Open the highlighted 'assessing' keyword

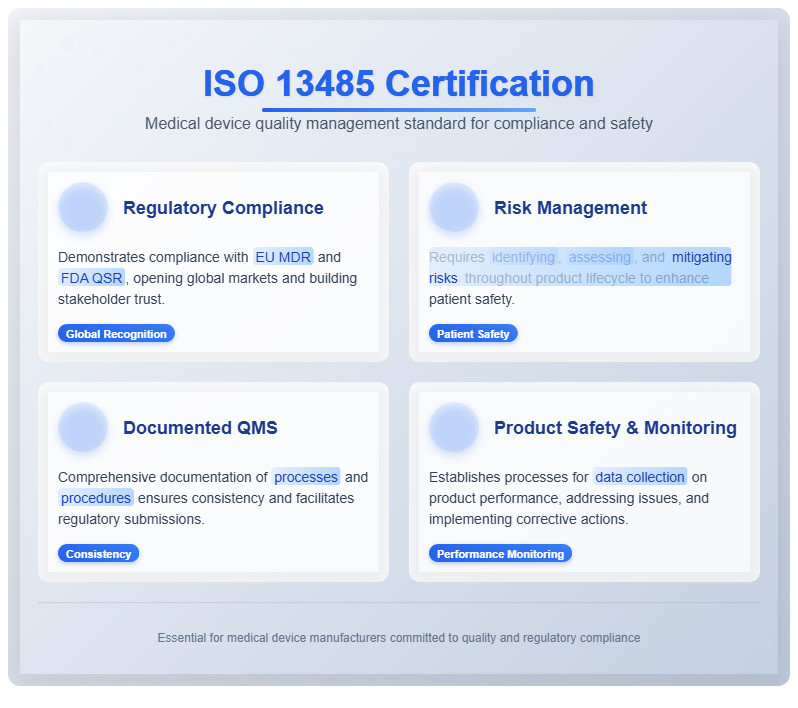point(600,257)
